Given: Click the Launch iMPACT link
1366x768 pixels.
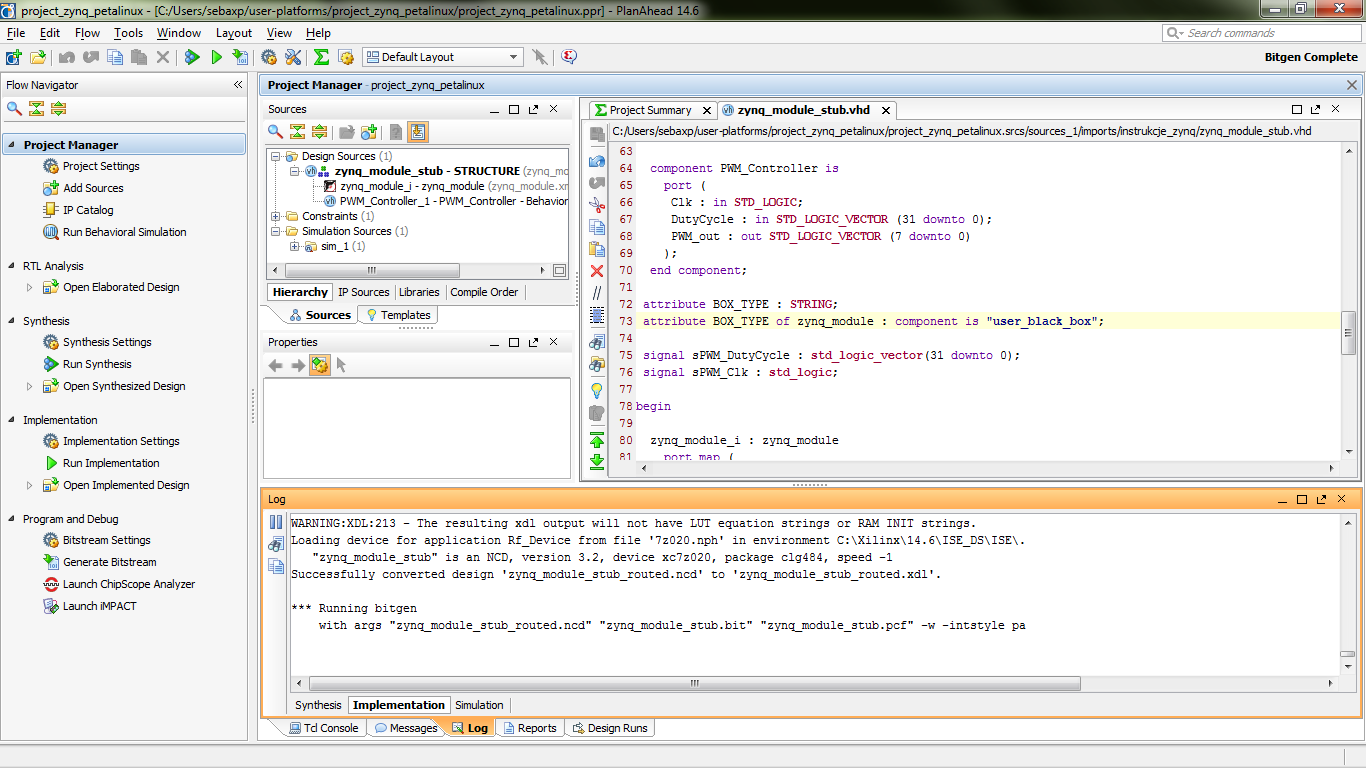Looking at the screenshot, I should 99,606.
